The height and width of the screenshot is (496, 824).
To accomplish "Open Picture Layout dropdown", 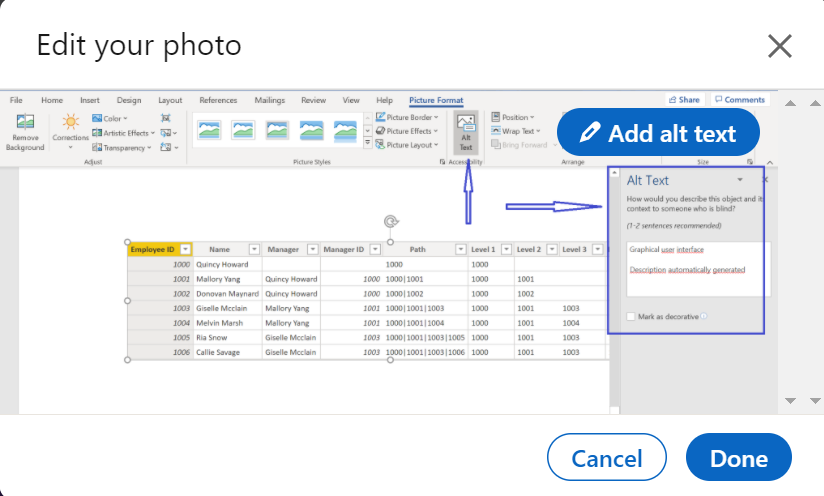I will click(407, 144).
